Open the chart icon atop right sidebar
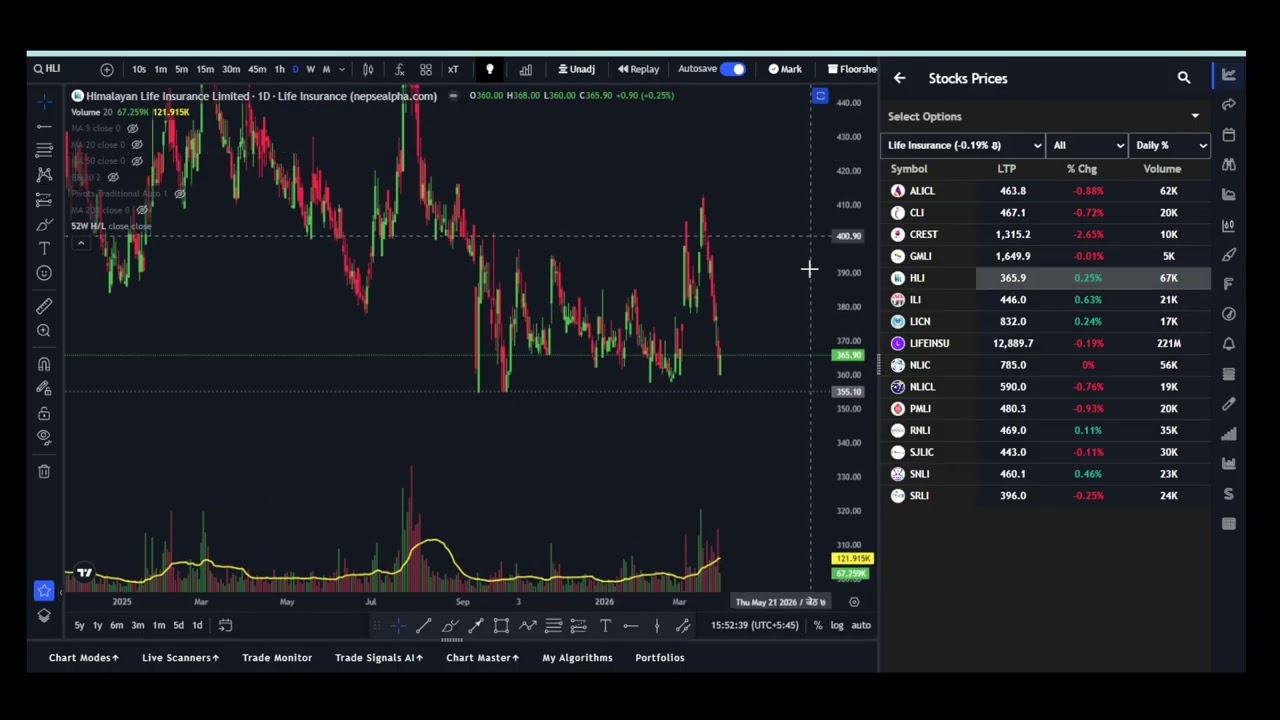The height and width of the screenshot is (720, 1280). click(x=1229, y=75)
